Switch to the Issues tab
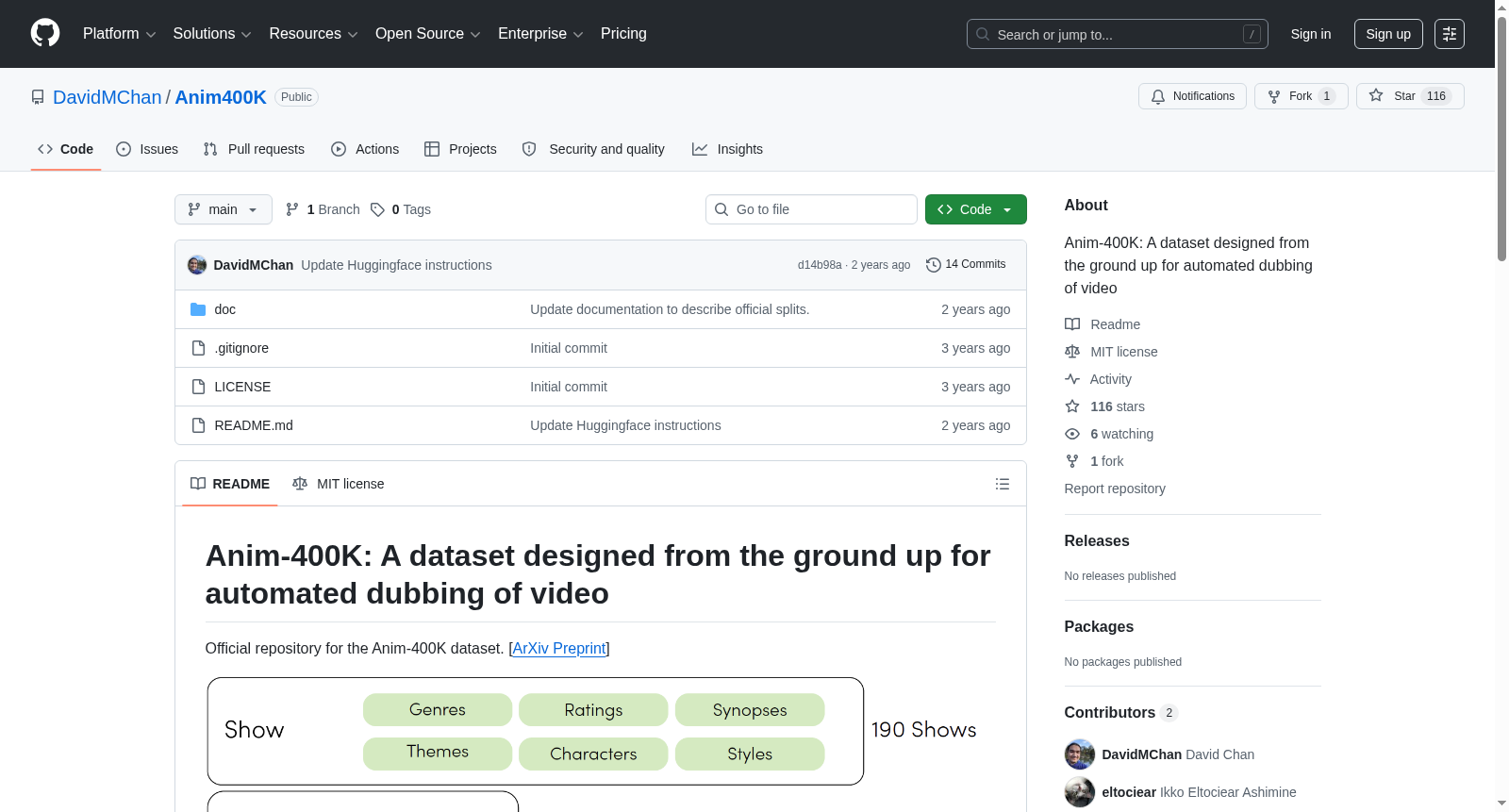 [x=147, y=149]
